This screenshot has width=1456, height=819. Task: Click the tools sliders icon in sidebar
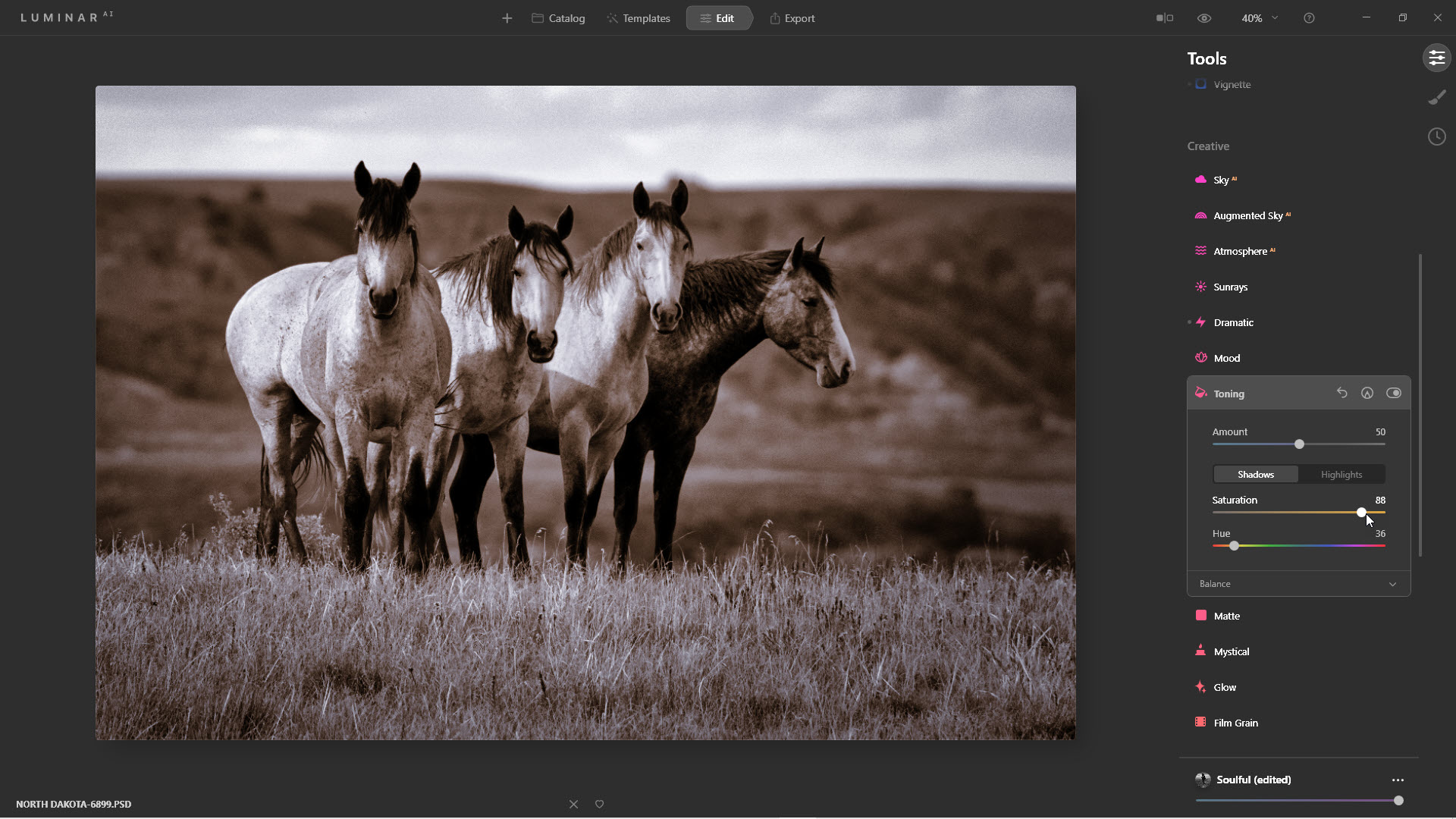pyautogui.click(x=1436, y=58)
